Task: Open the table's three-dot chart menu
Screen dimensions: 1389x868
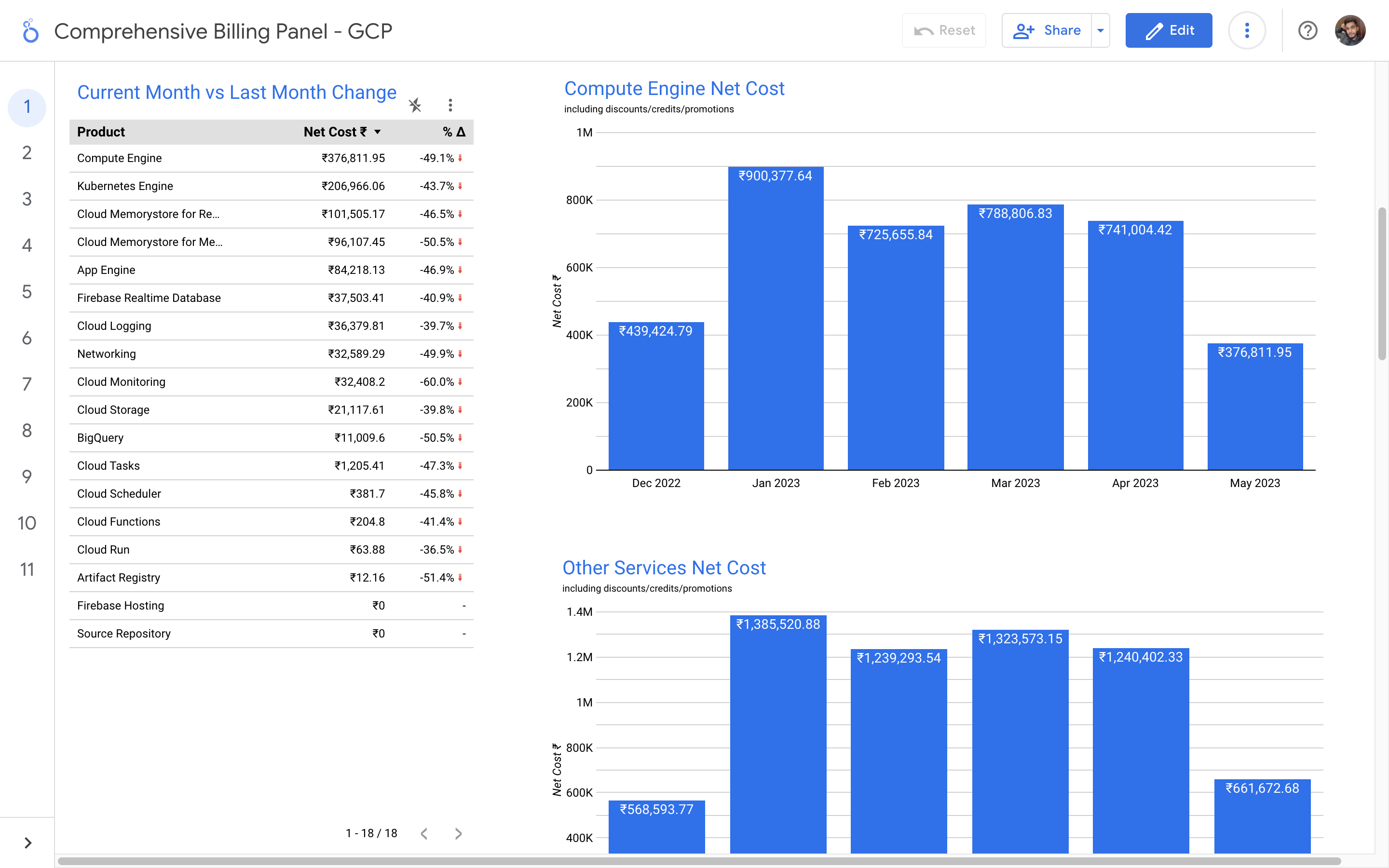Action: (450, 105)
